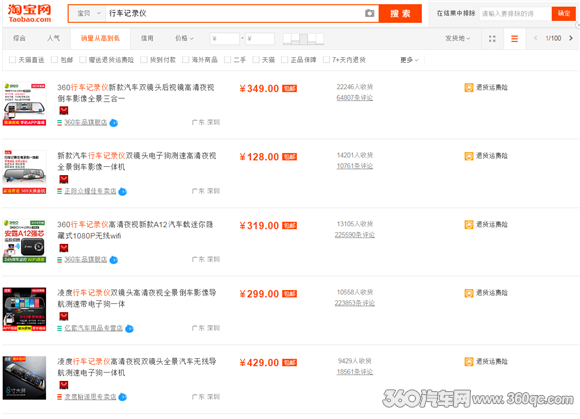Click the exclude-keyword input field
This screenshot has height=419, width=580.
(x=515, y=14)
